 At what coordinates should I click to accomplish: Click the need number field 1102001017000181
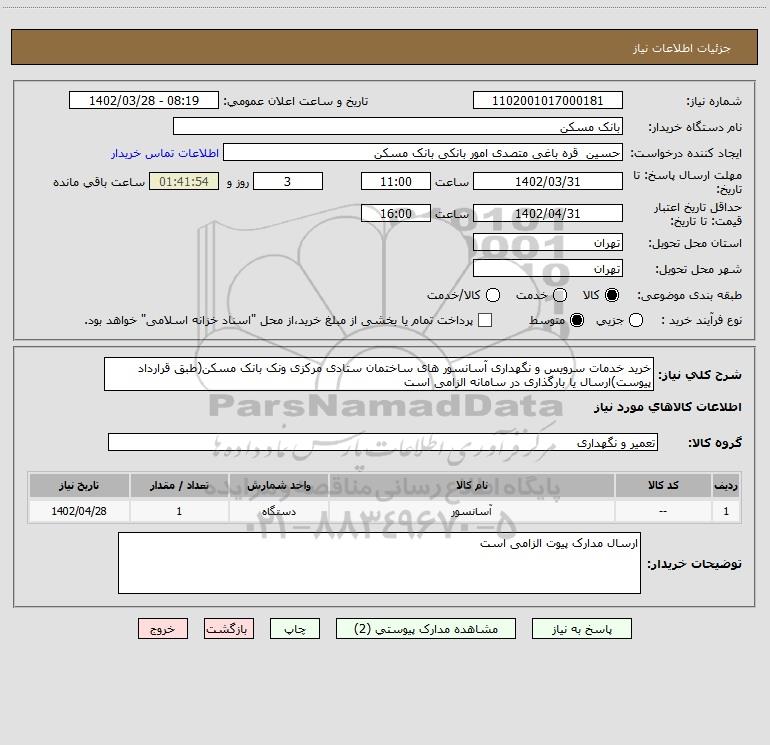548,100
